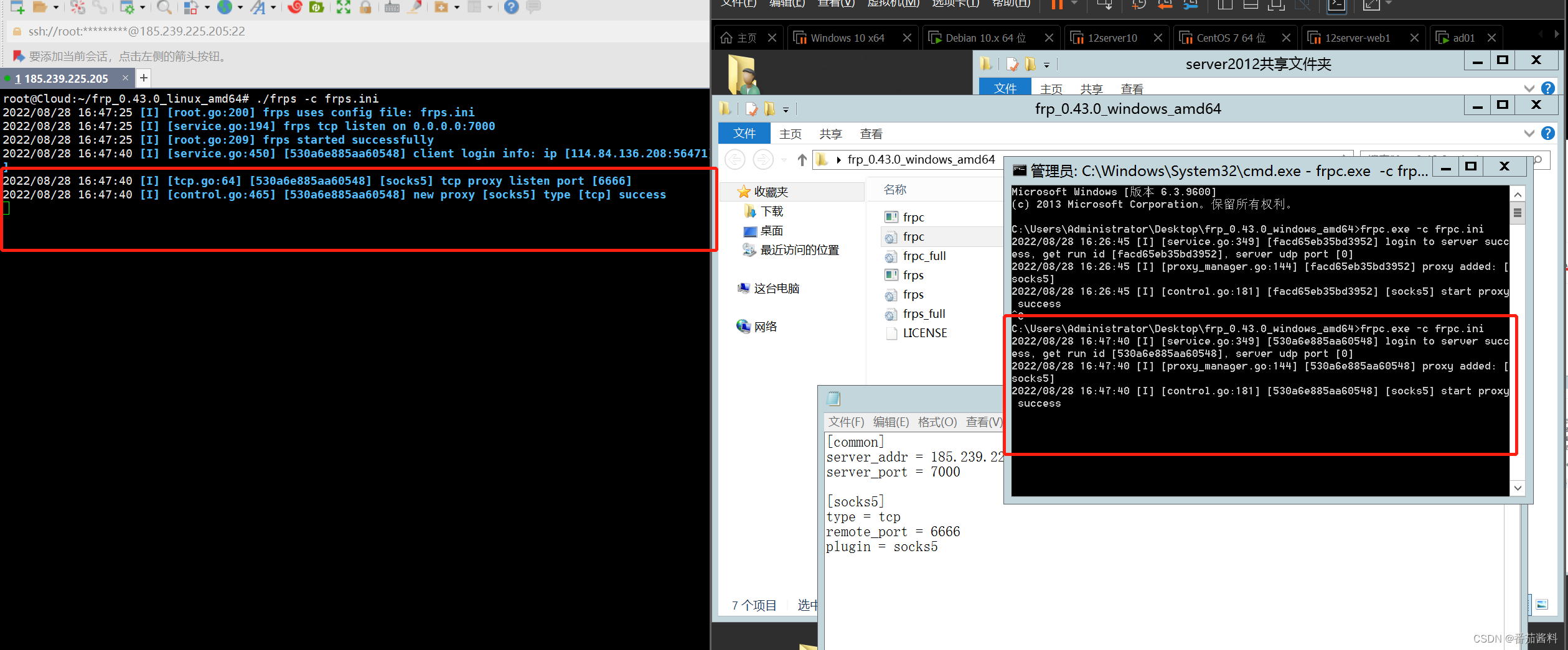The image size is (1568, 650).
Task: Expand ribbon chevron in server2012共享文件夹 window
Action: pos(1529,88)
